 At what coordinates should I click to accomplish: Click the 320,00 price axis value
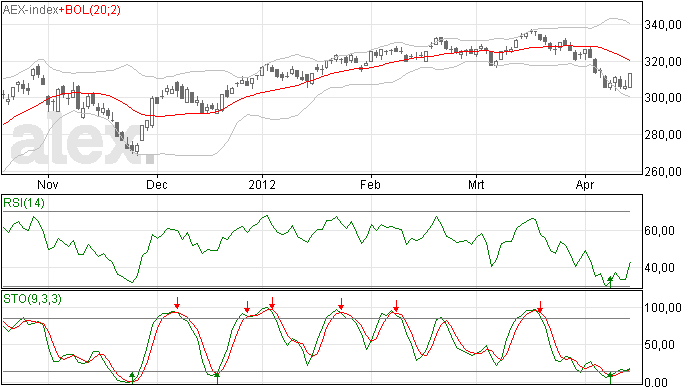pyautogui.click(x=663, y=62)
